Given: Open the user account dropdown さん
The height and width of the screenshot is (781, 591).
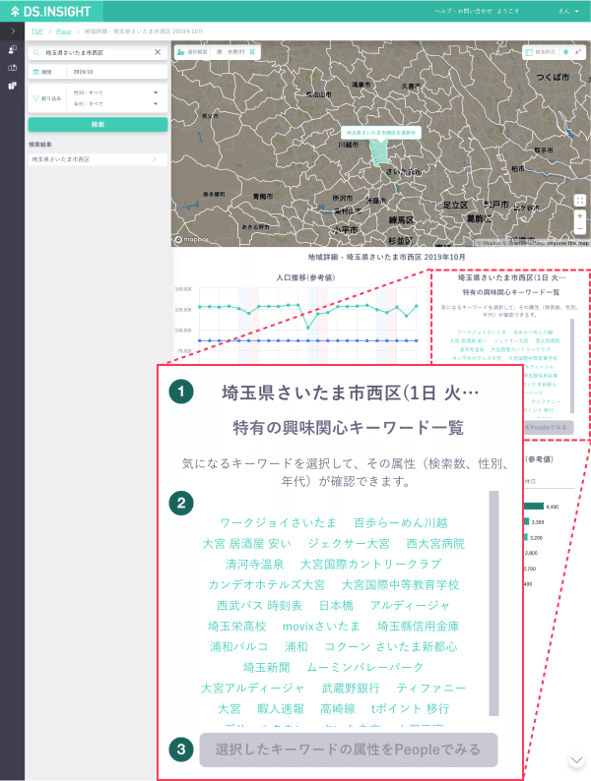Looking at the screenshot, I should click(x=569, y=11).
